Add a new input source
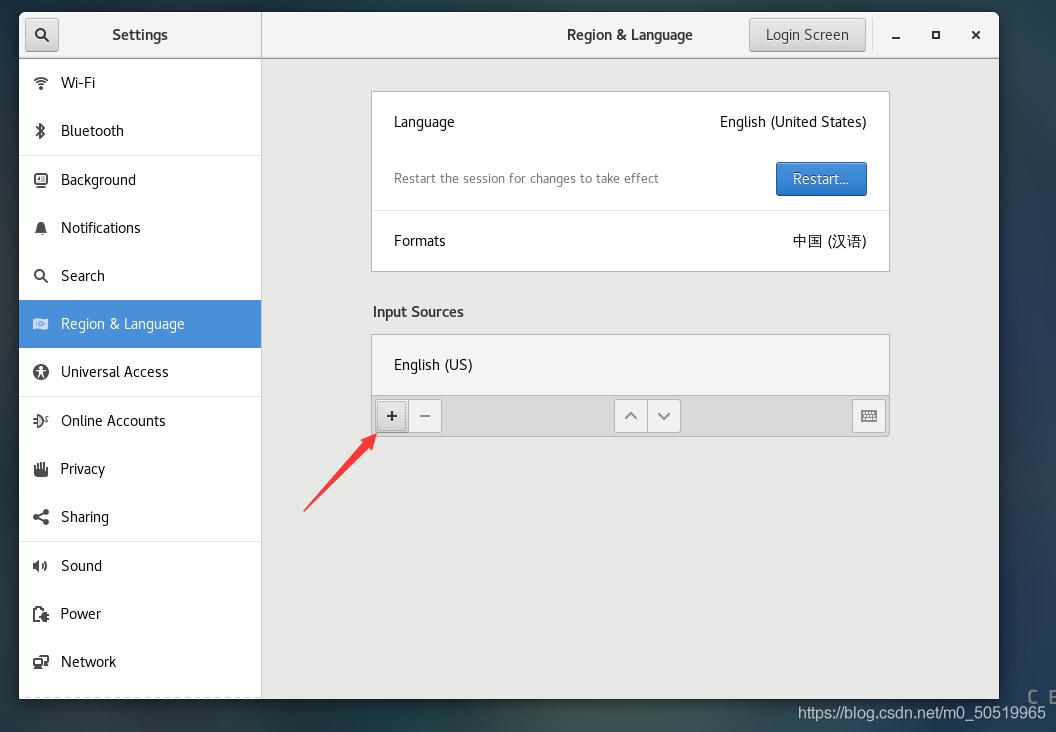 (x=391, y=416)
